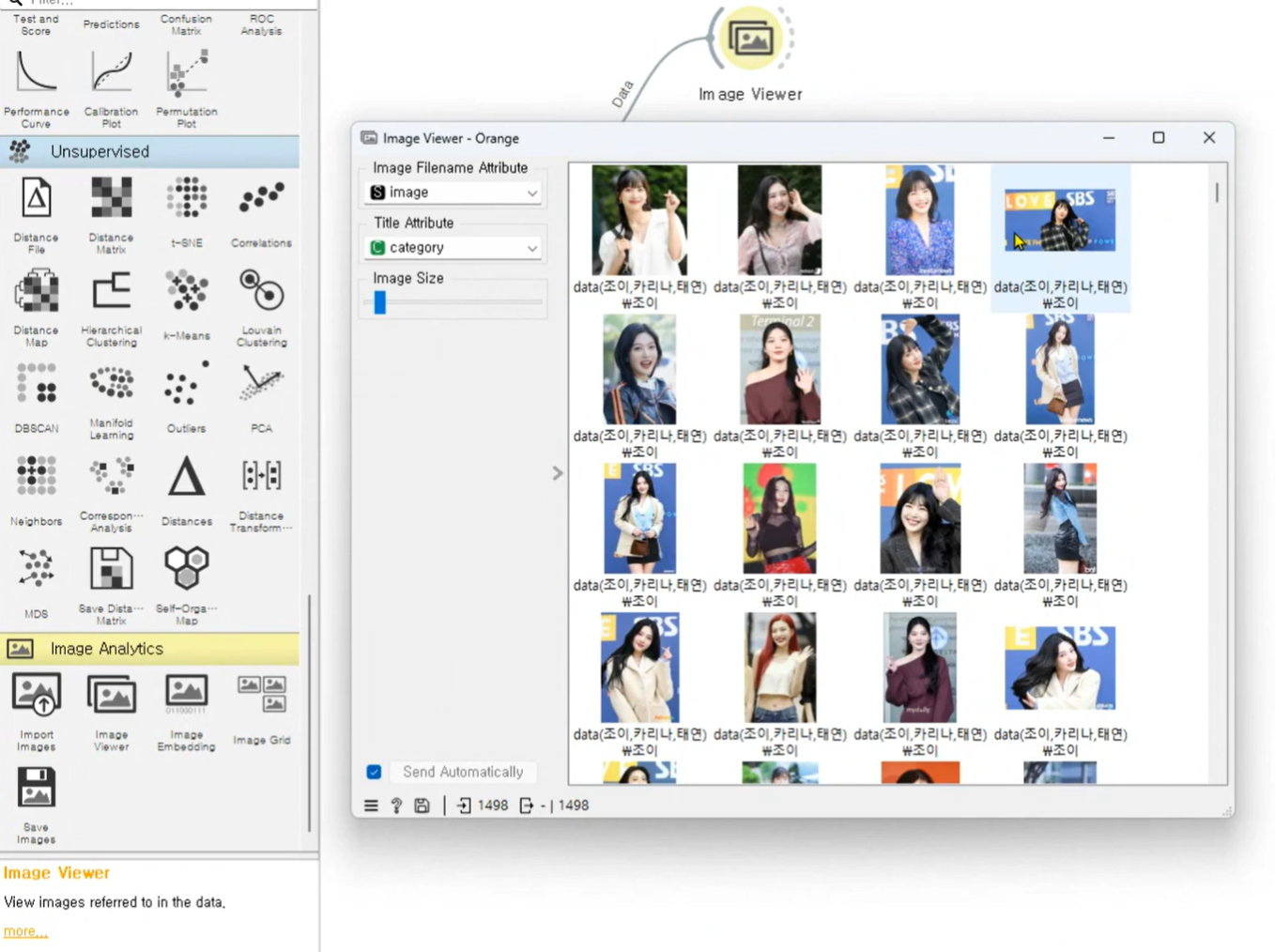Collapse the Image Analytics category
Screen dimensions: 1275x952
click(150, 649)
